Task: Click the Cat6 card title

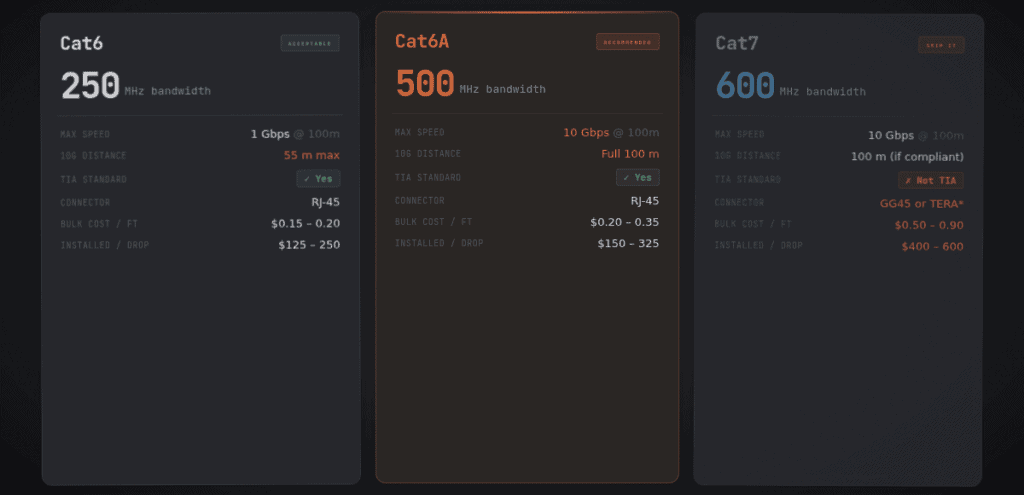Action: [82, 43]
